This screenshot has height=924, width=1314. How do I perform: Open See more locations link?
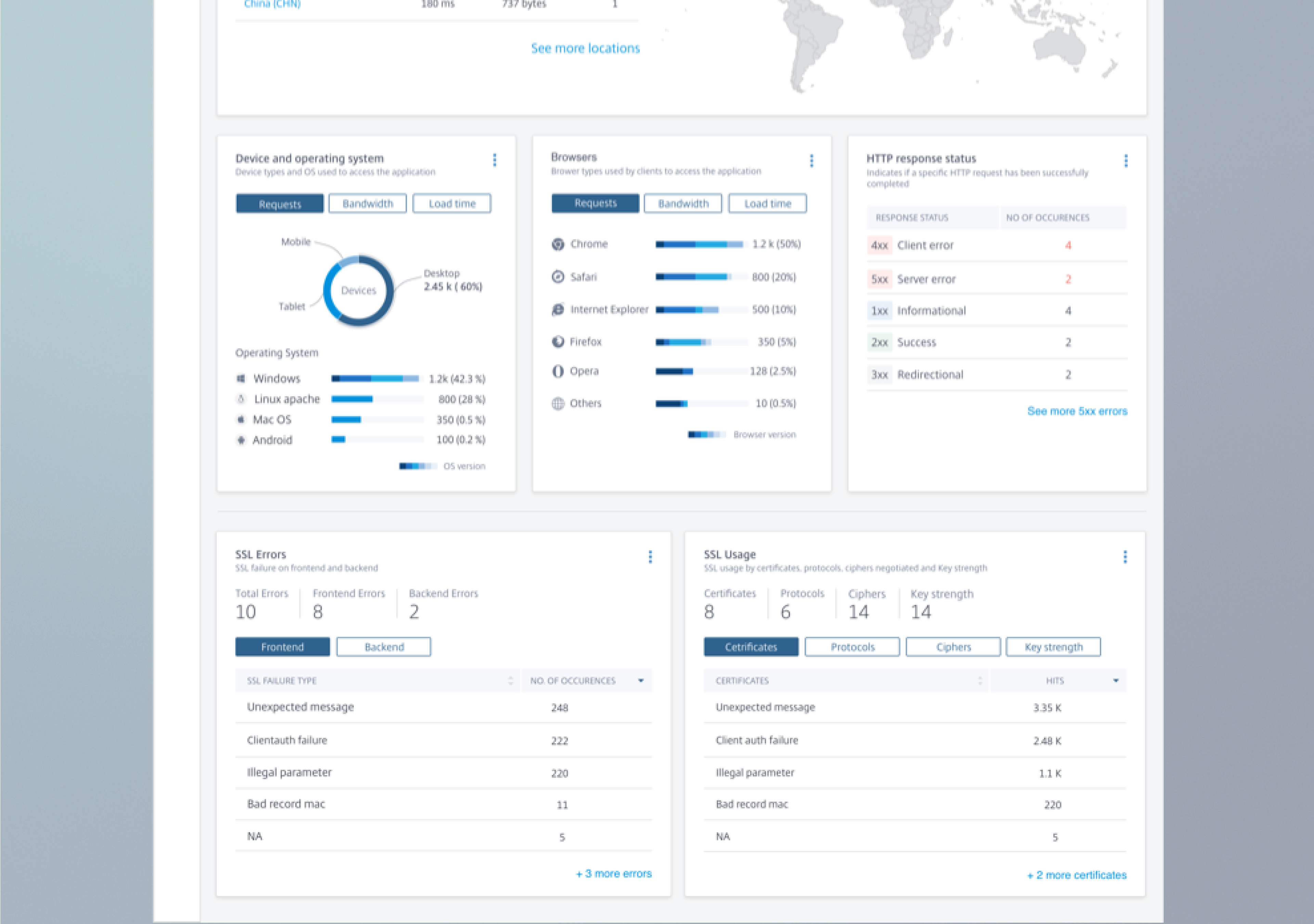pyautogui.click(x=585, y=49)
